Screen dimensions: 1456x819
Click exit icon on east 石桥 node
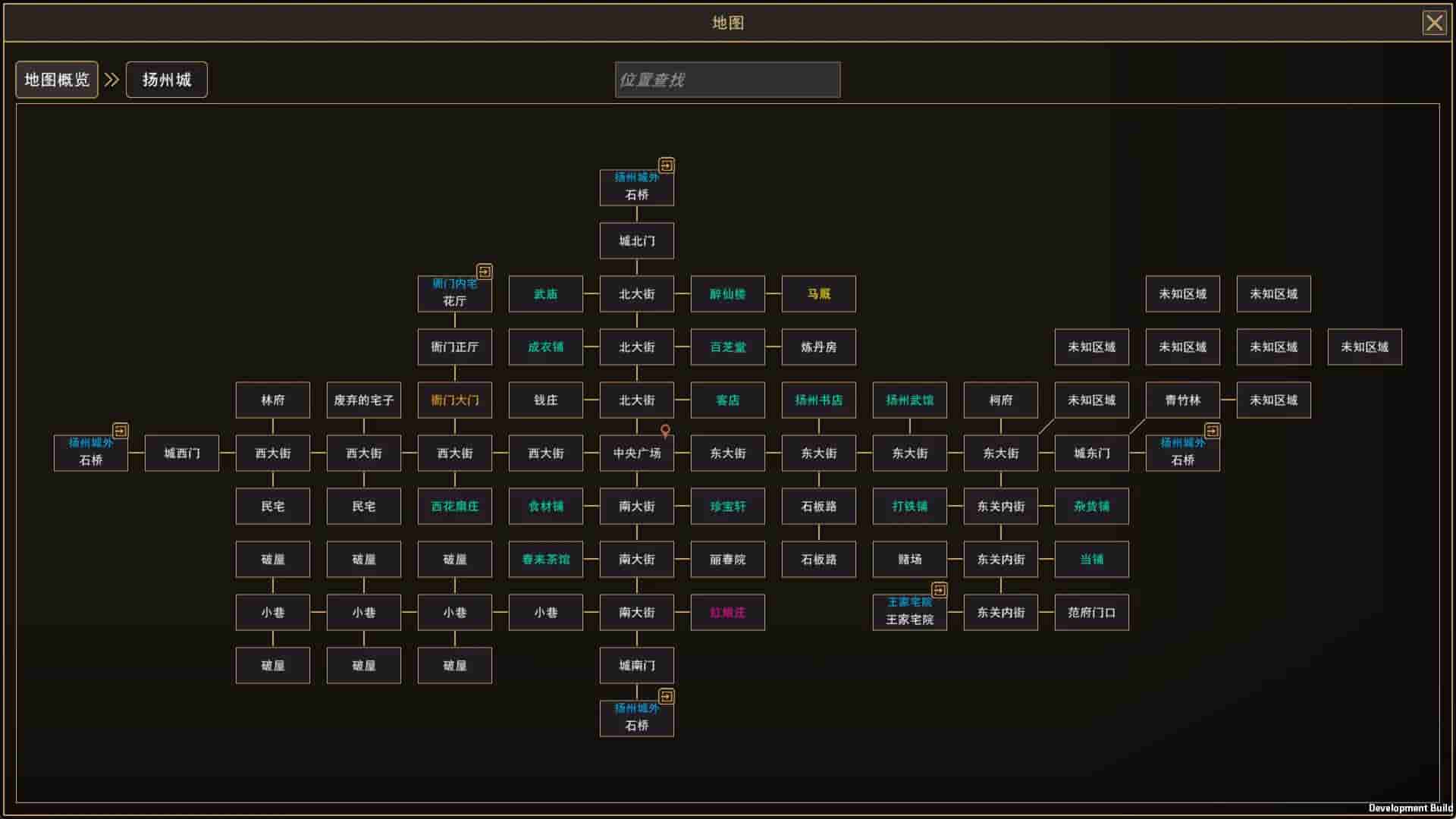point(1212,431)
